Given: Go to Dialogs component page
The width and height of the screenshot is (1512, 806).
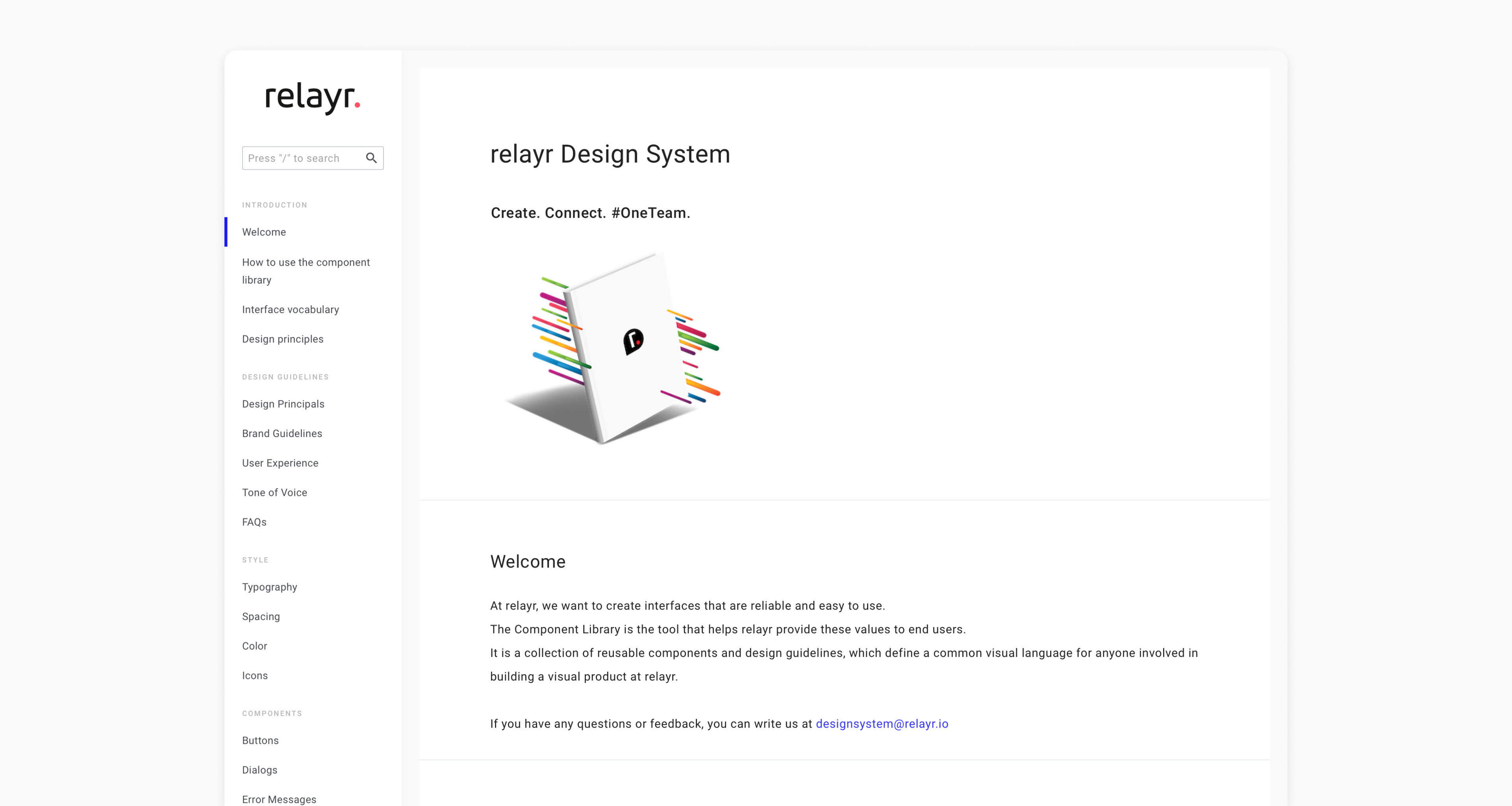Looking at the screenshot, I should click(259, 770).
